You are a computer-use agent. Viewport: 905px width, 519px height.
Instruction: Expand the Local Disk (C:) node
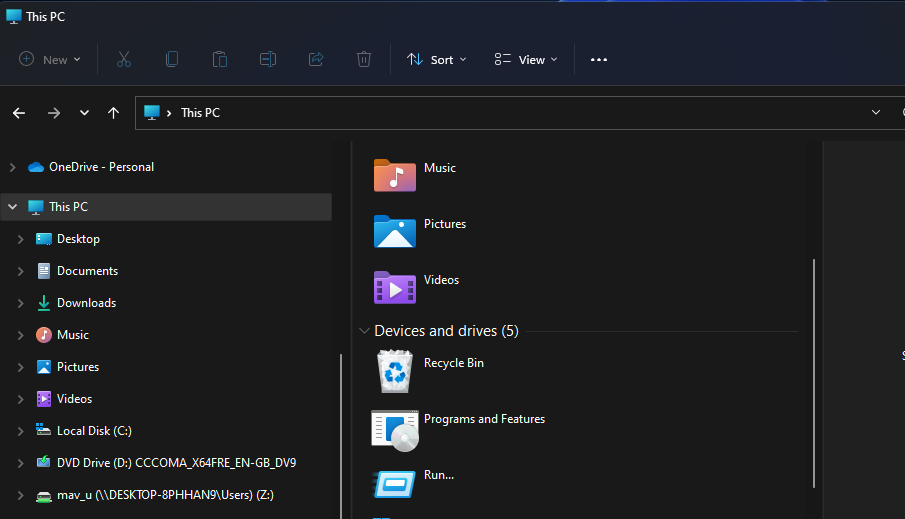point(21,431)
